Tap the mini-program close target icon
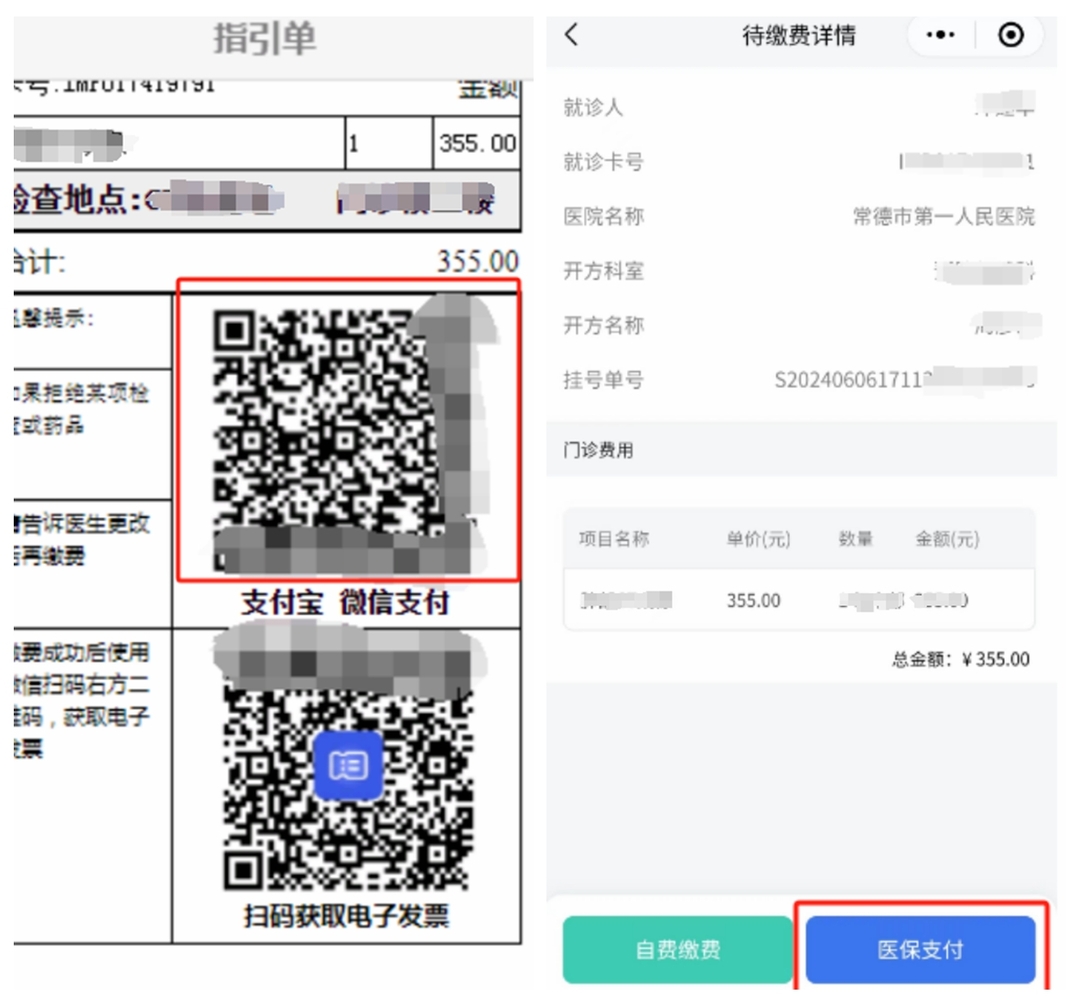The width and height of the screenshot is (1080, 1006). [x=1010, y=34]
